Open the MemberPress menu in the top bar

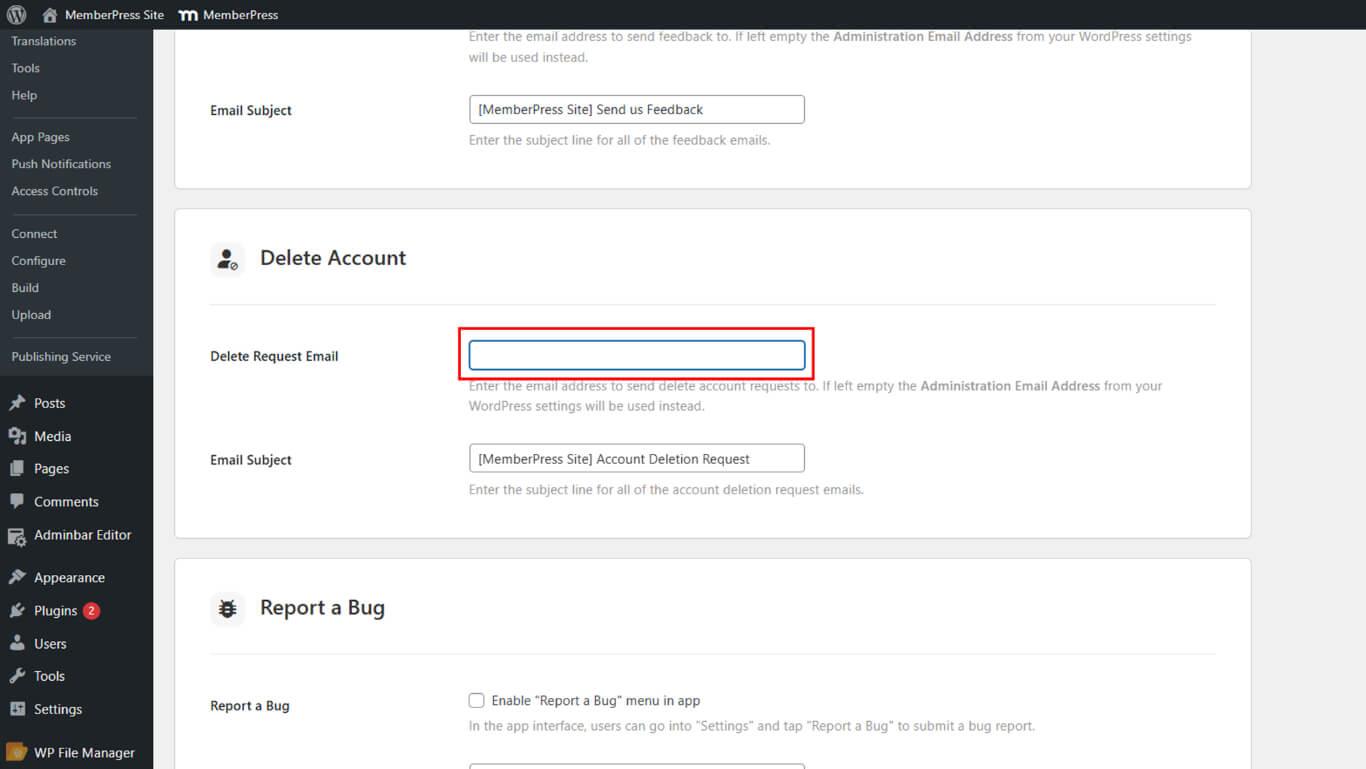click(228, 14)
